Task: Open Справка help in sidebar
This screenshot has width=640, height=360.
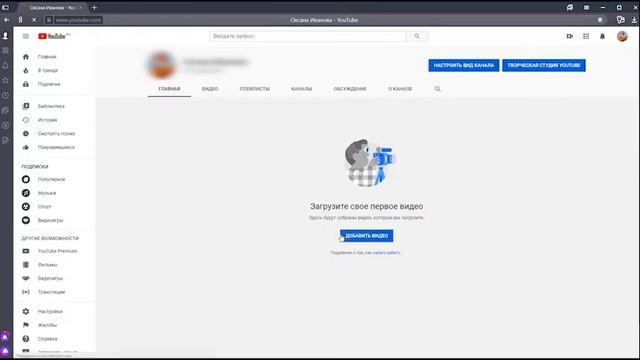Action: 55,339
